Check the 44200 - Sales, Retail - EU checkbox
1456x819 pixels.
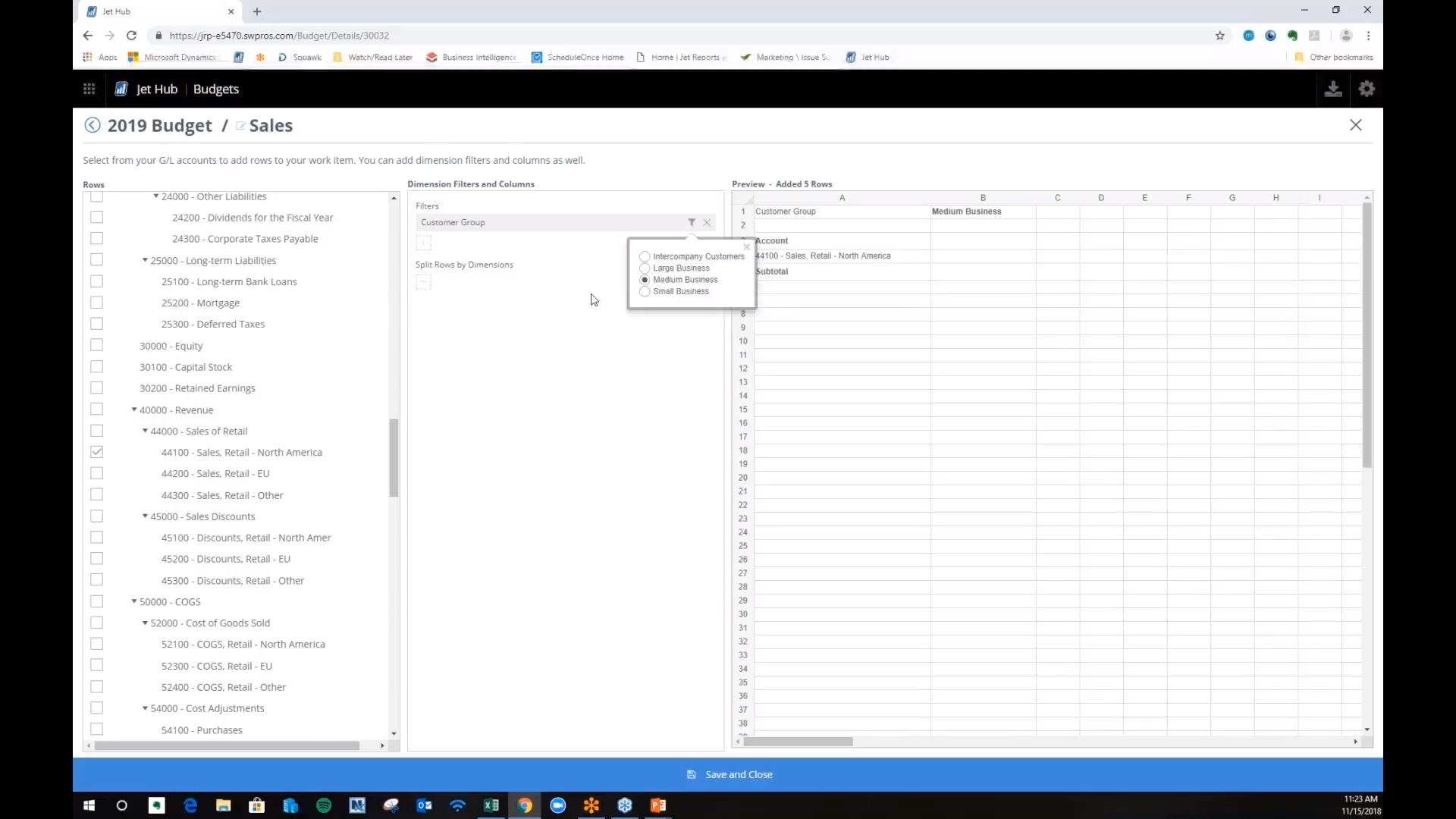click(x=97, y=472)
